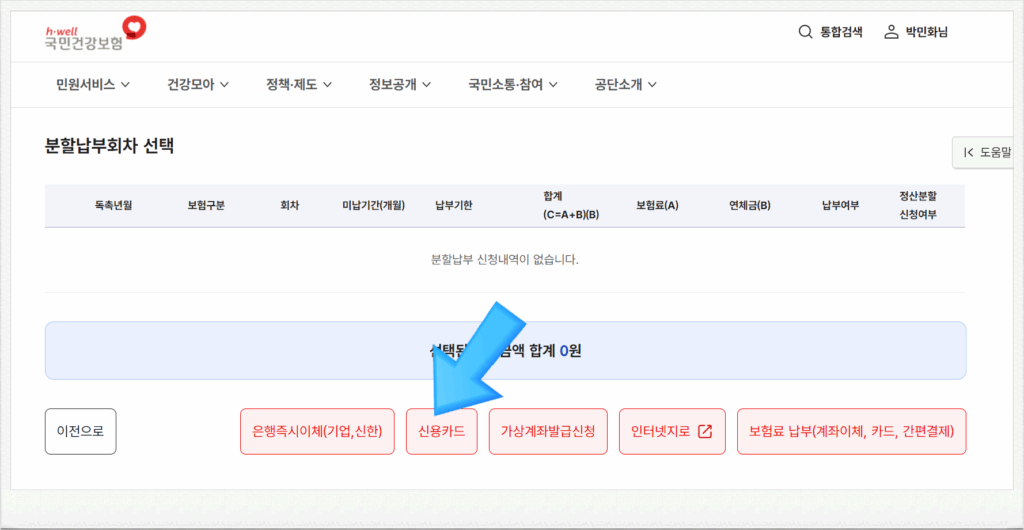Expand the 정책·제도 menu
The width and height of the screenshot is (1024, 530).
point(299,84)
